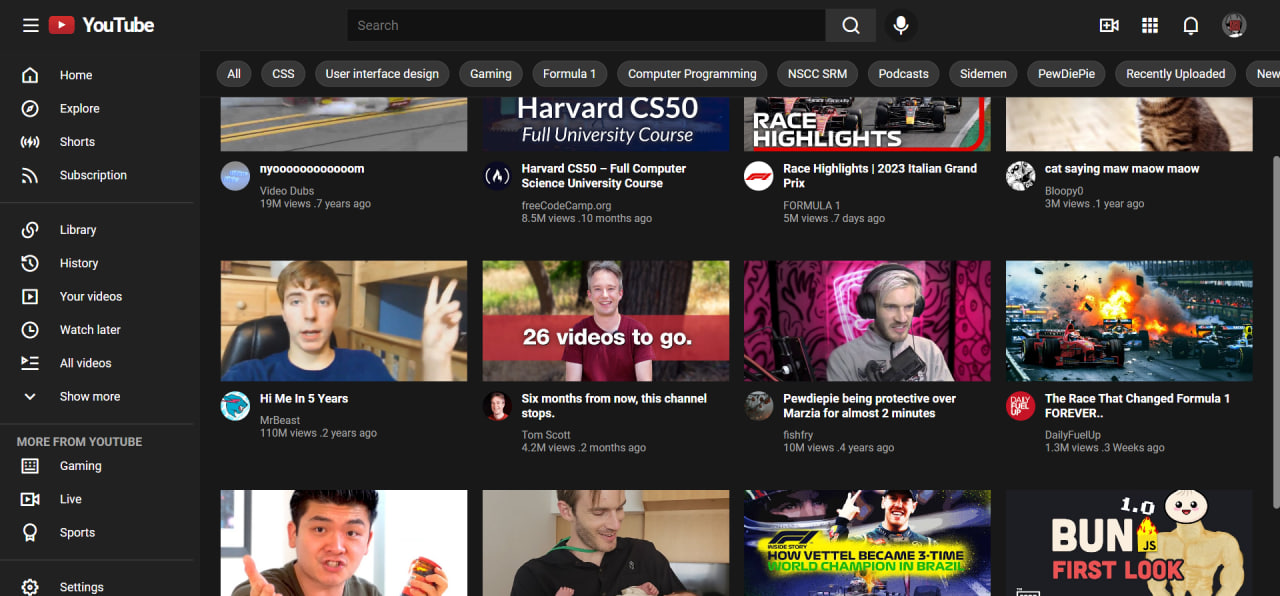Play the PewDiePie pink background thumbnail
Screen dimensions: 1280x596
(867, 321)
